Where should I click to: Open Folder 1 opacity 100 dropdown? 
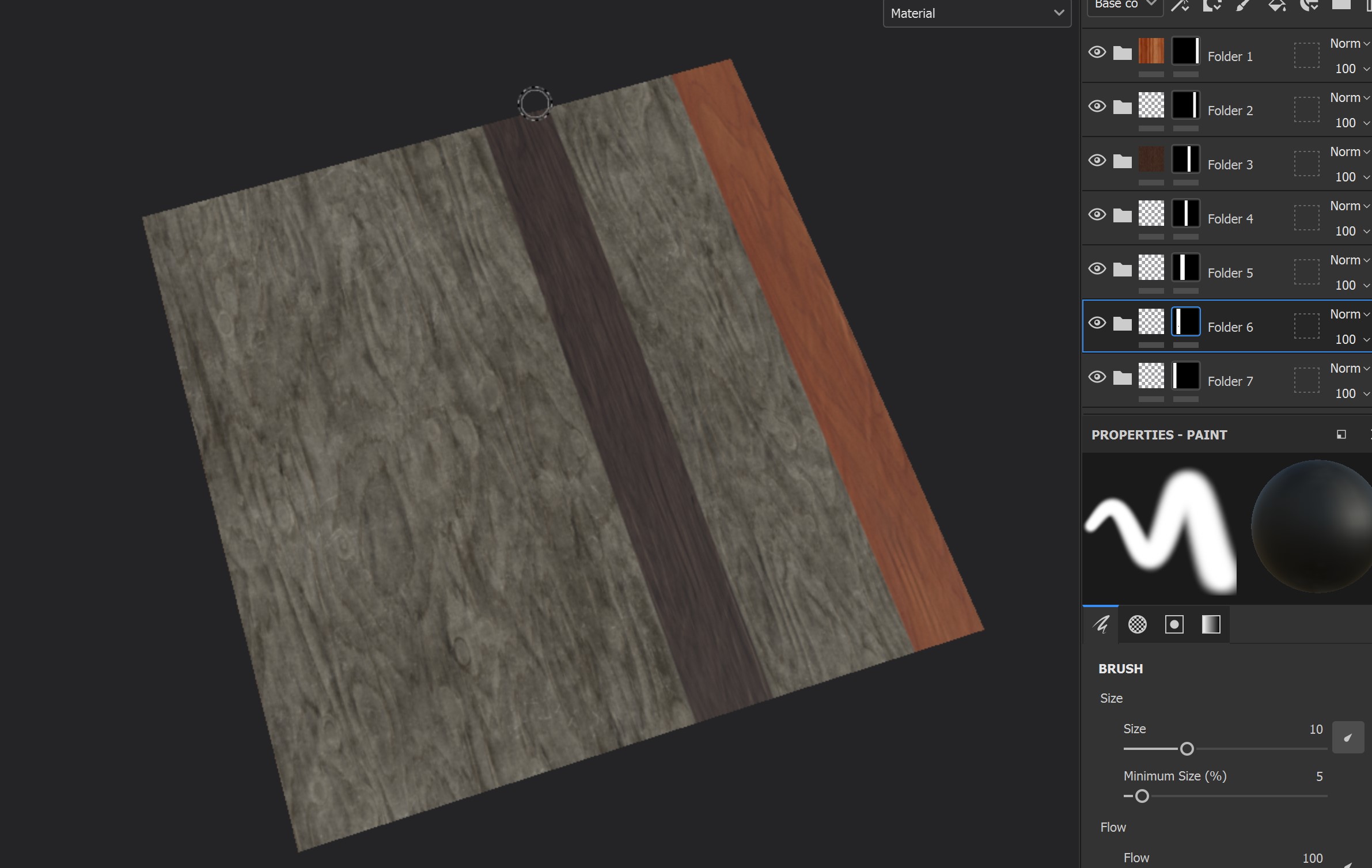[x=1352, y=69]
